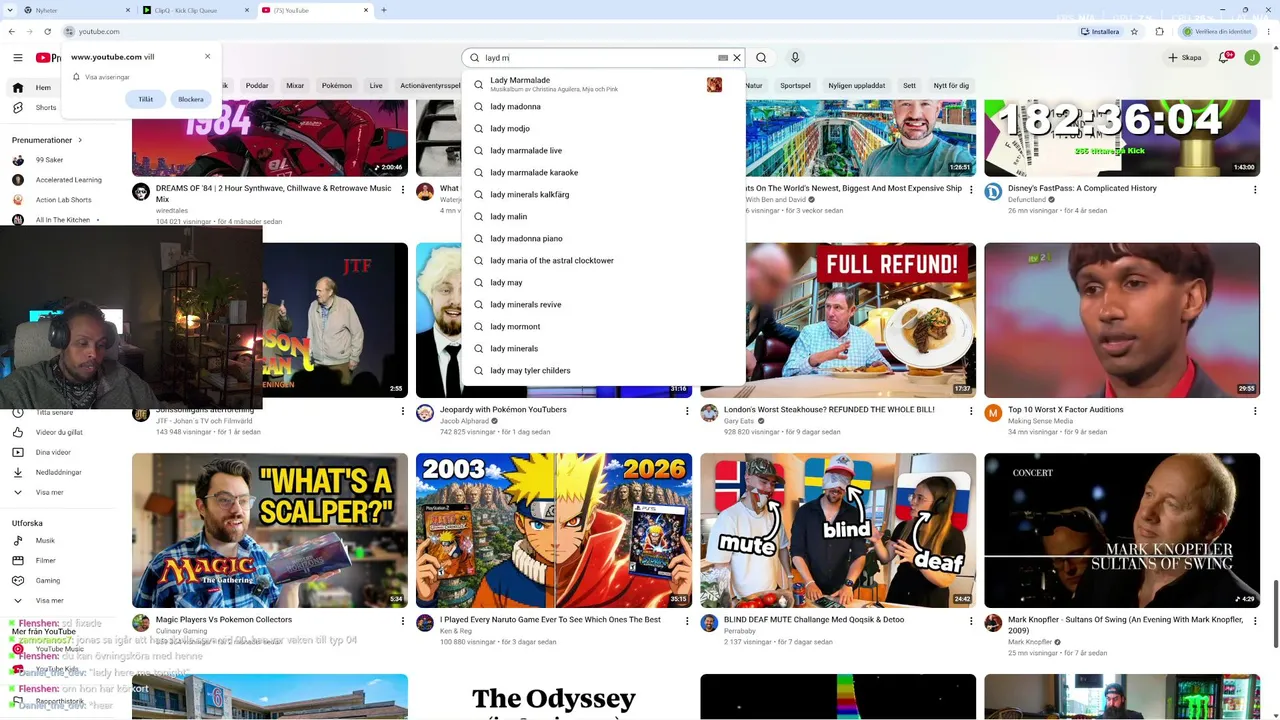Image resolution: width=1280 pixels, height=720 pixels.
Task: Go back in browser history
Action: tap(12, 31)
